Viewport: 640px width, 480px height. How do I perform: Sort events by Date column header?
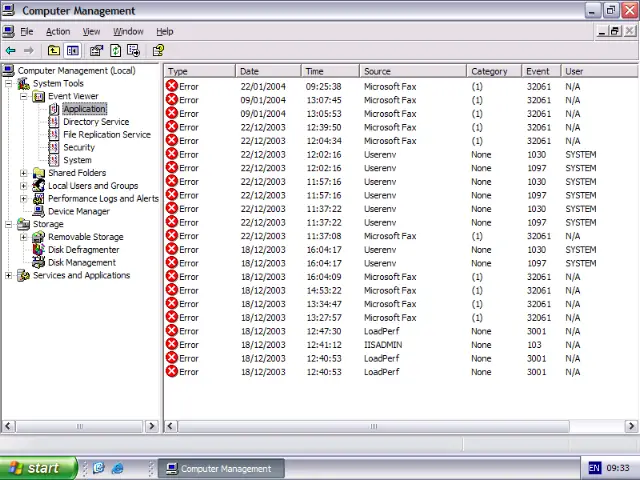269,71
